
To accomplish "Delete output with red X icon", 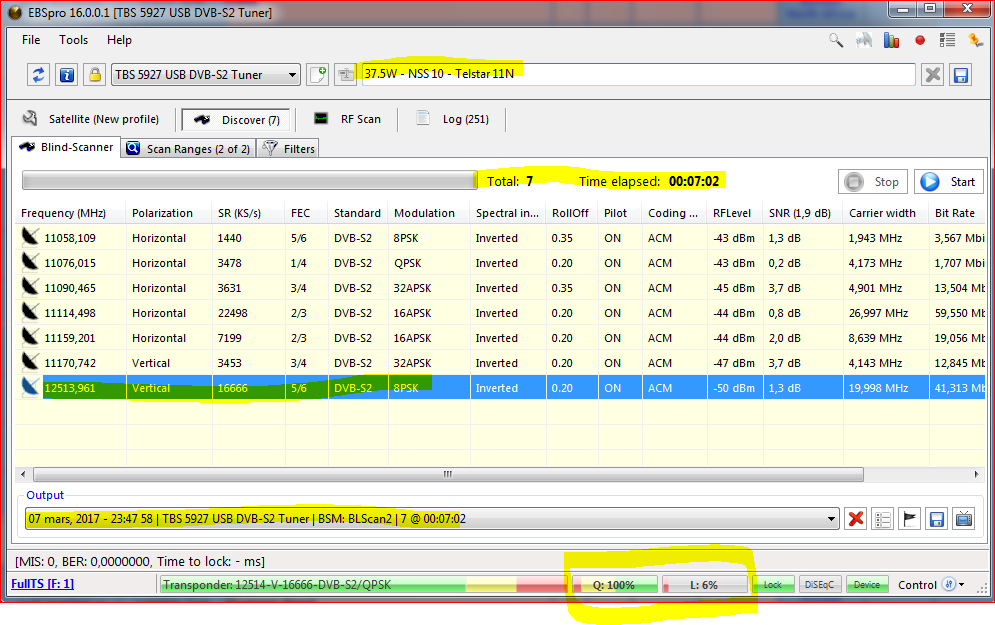I will click(x=856, y=519).
